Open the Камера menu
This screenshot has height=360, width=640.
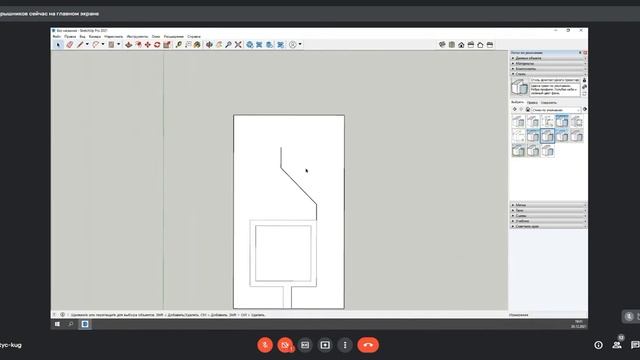(x=95, y=36)
